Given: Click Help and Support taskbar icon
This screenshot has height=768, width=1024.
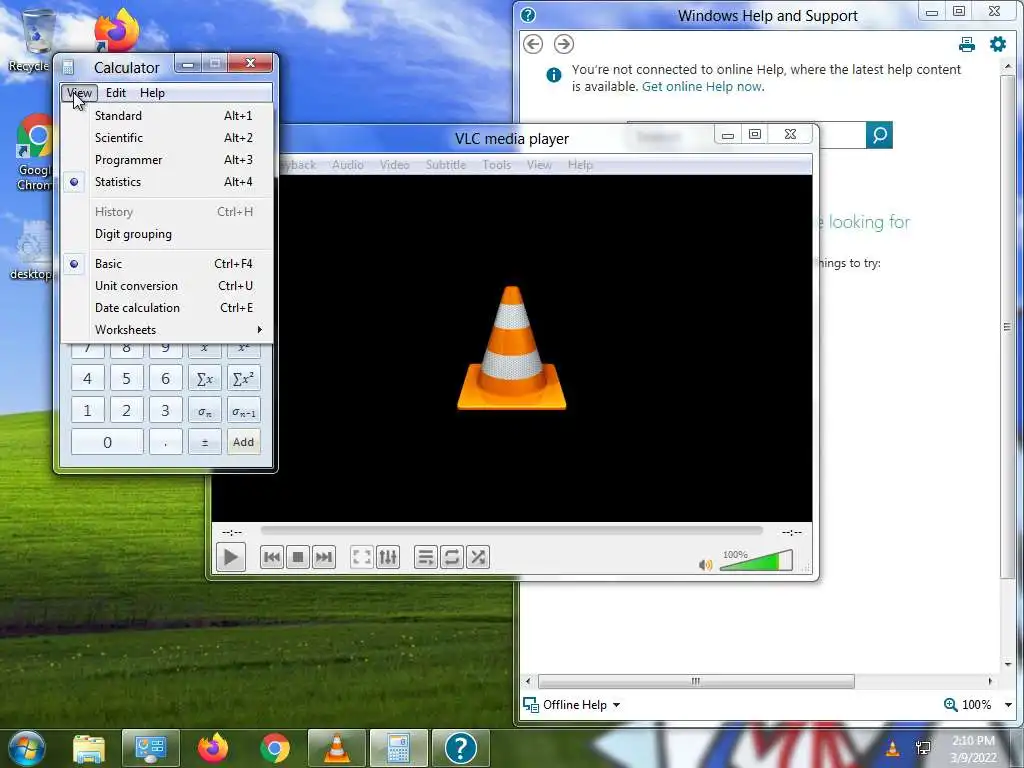Looking at the screenshot, I should coord(460,748).
